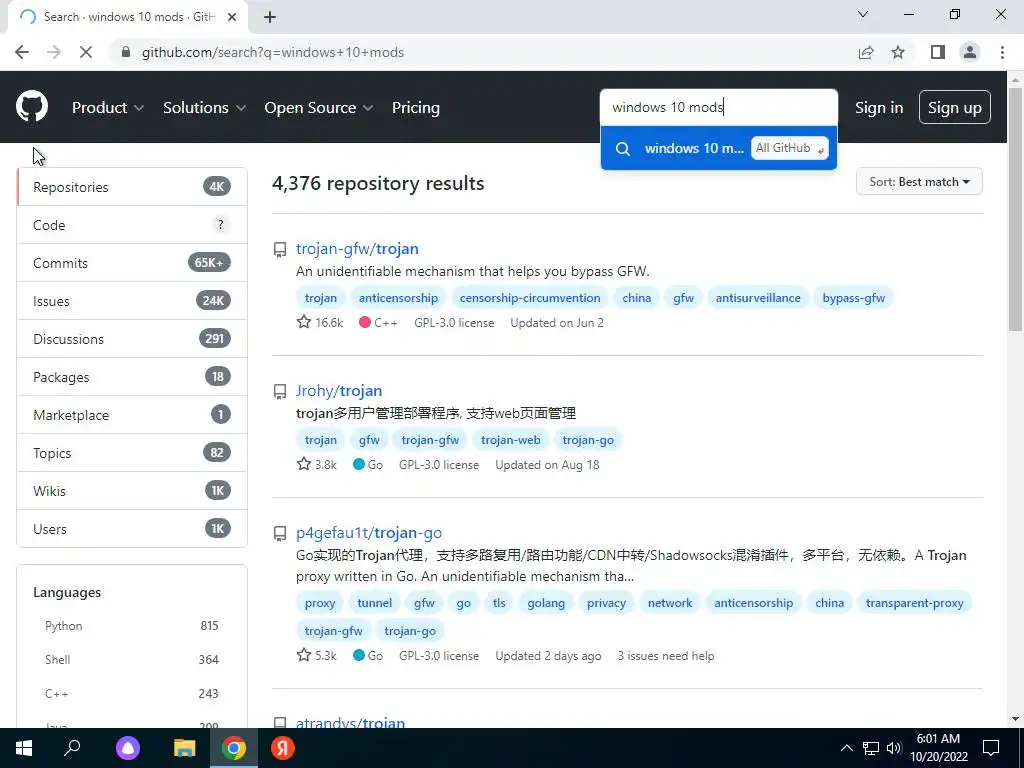Click the share page icon in address bar
Screen dimensions: 1024x768
tap(866, 52)
